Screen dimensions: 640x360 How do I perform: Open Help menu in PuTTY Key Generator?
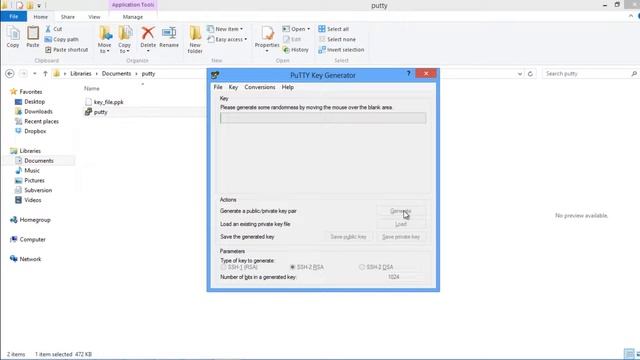click(287, 87)
